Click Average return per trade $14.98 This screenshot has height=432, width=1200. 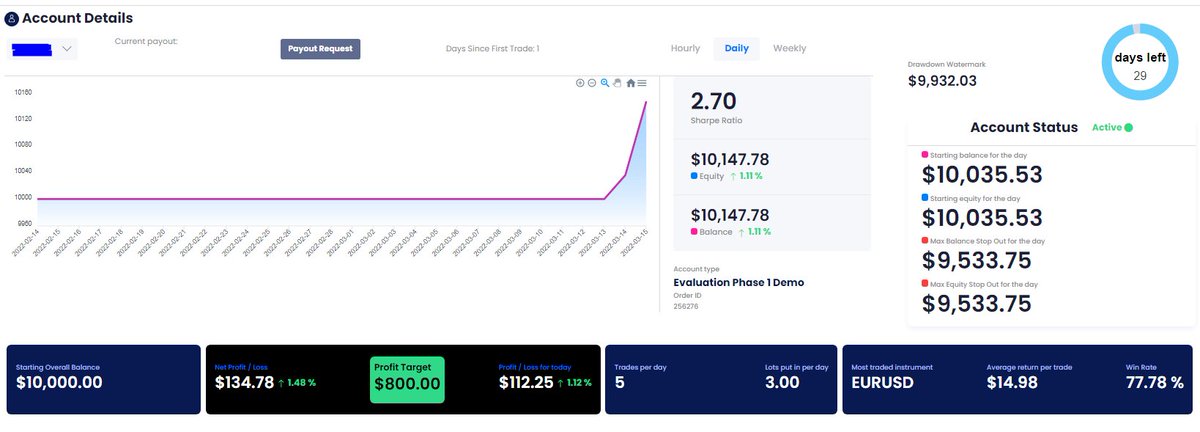click(x=1011, y=383)
